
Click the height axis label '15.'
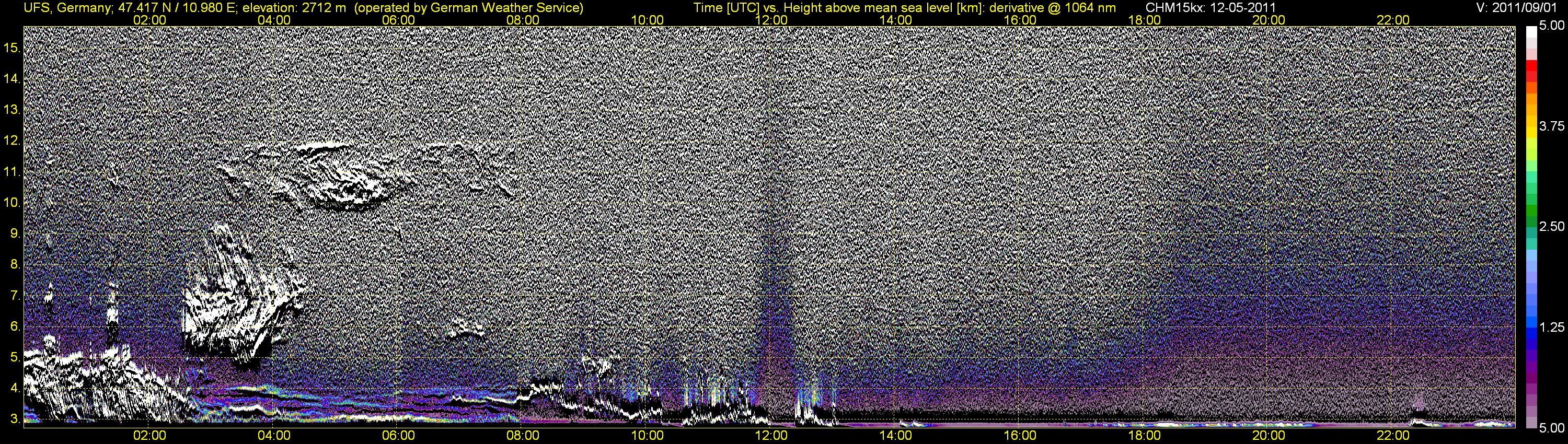[x=12, y=48]
